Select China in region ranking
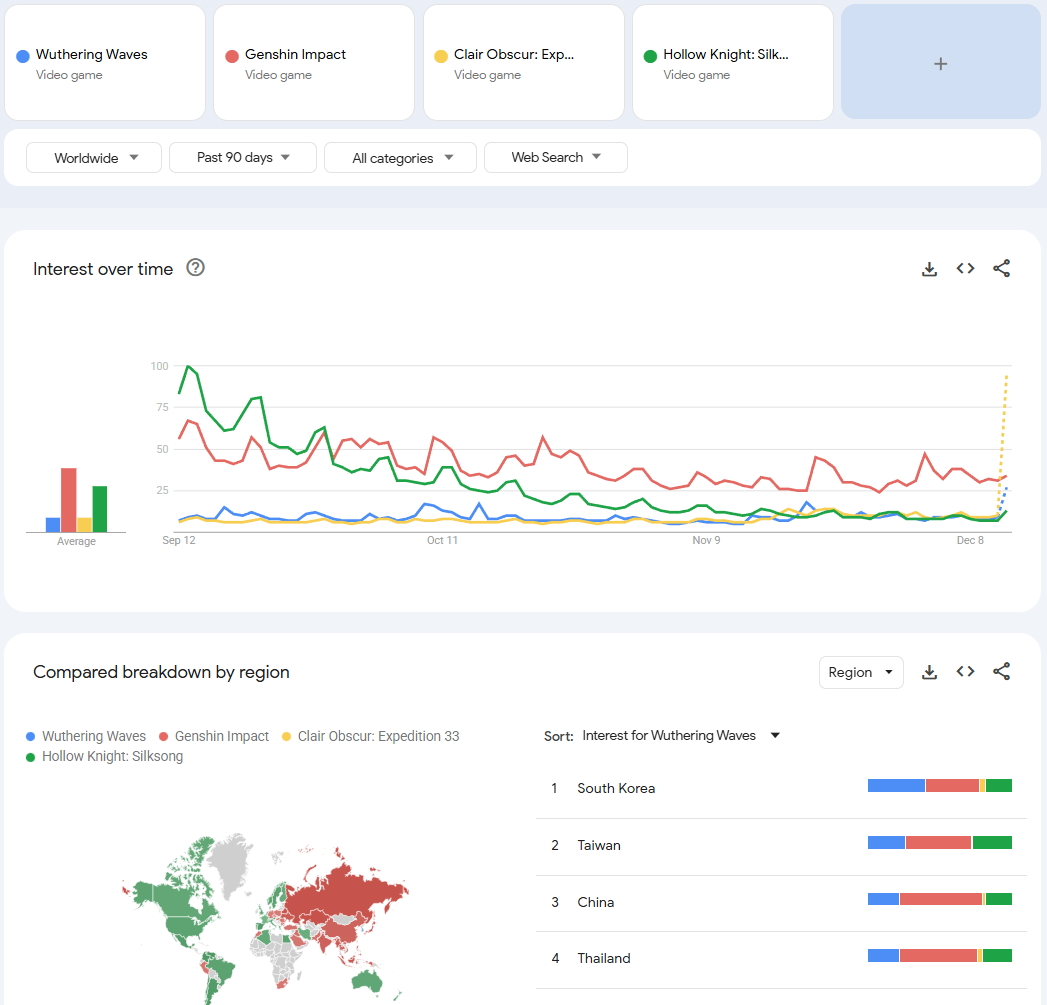This screenshot has width=1047, height=1005. (x=596, y=902)
